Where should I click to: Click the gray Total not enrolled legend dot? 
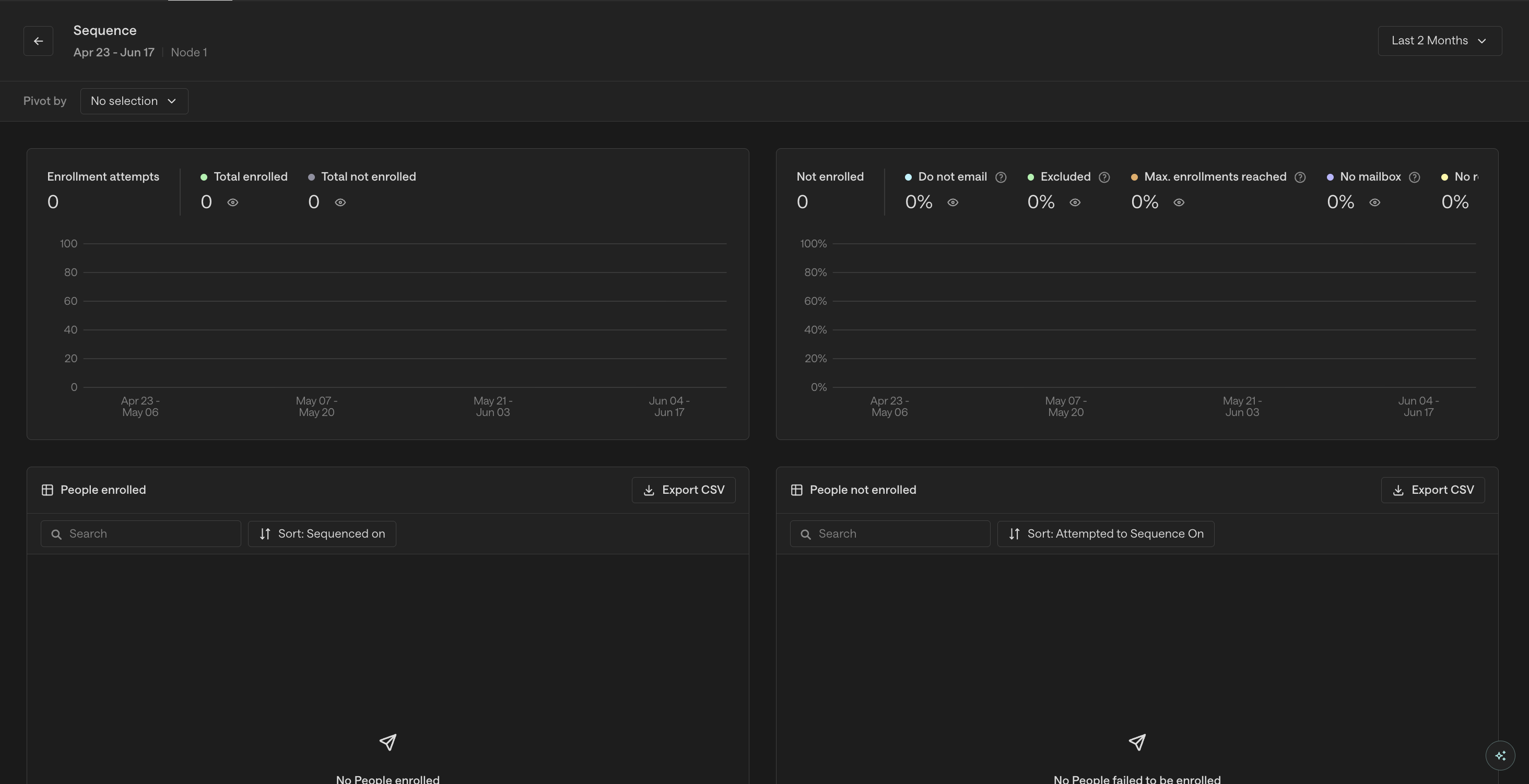click(x=311, y=177)
